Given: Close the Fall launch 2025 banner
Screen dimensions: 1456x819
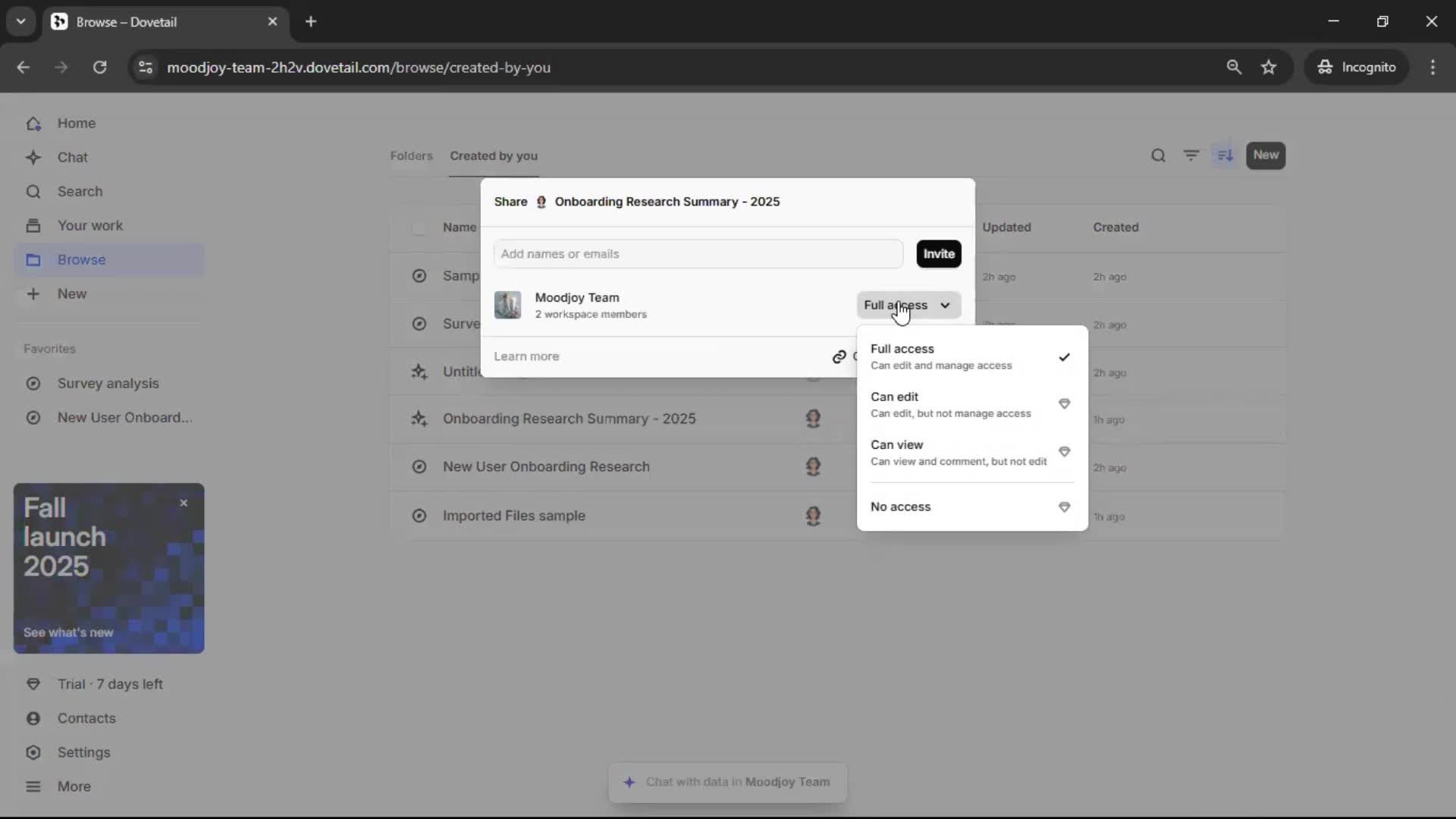Looking at the screenshot, I should pyautogui.click(x=184, y=503).
